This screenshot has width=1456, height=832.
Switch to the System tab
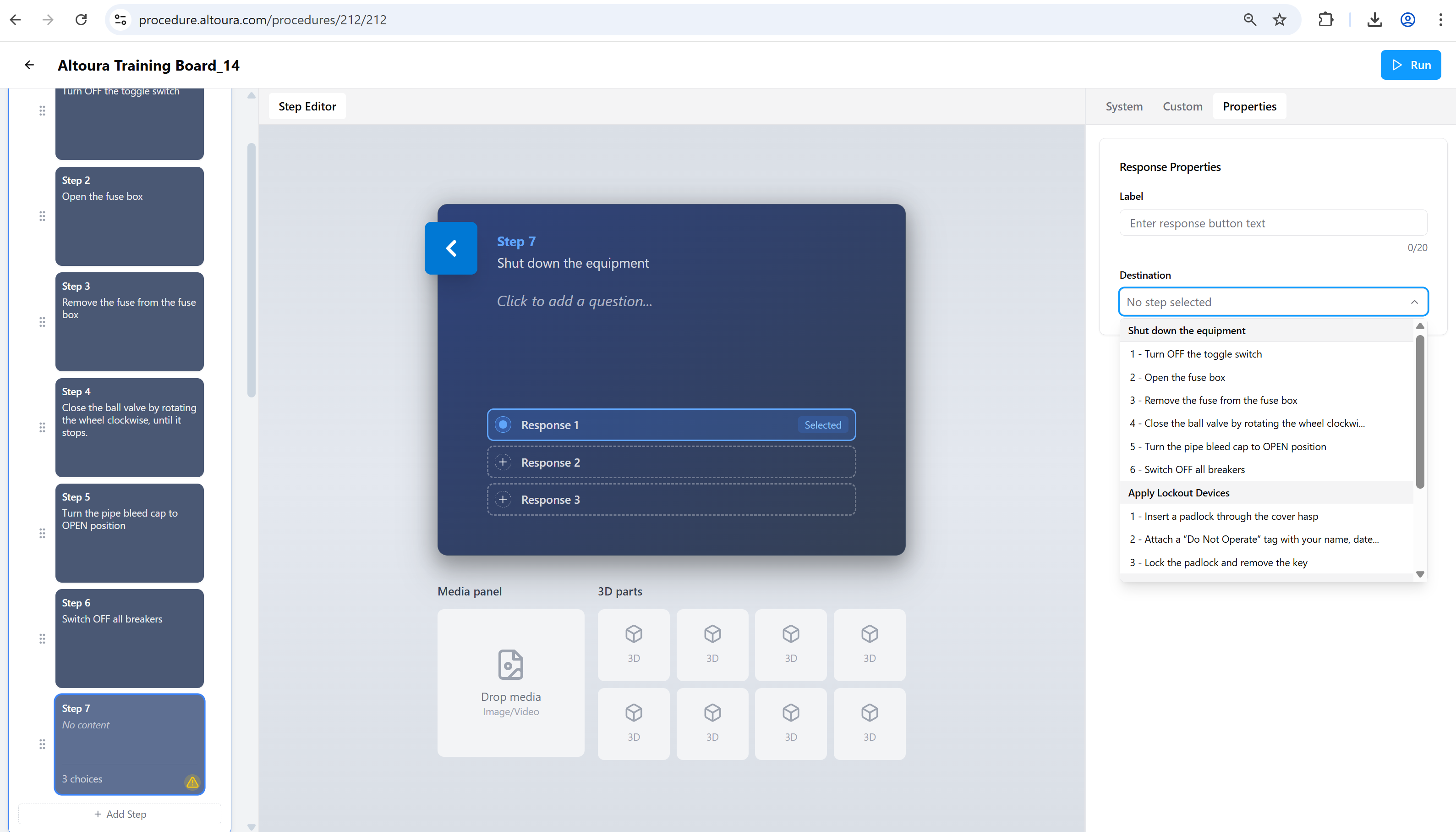point(1124,106)
